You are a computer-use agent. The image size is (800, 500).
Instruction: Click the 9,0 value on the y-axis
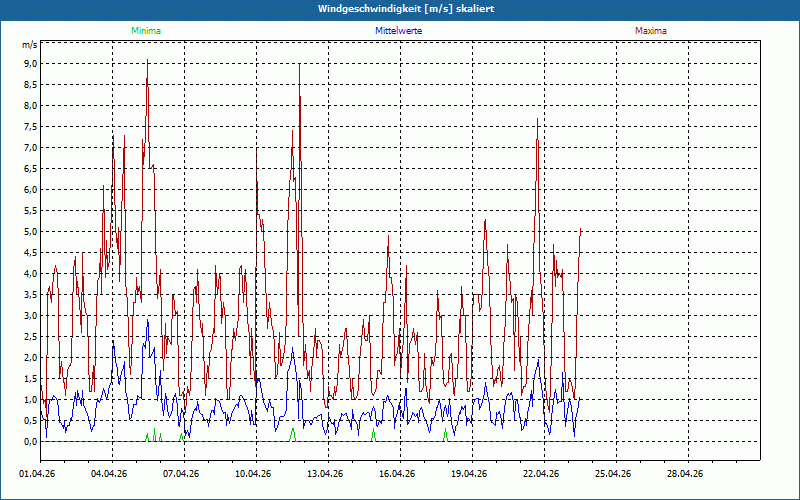pos(30,64)
